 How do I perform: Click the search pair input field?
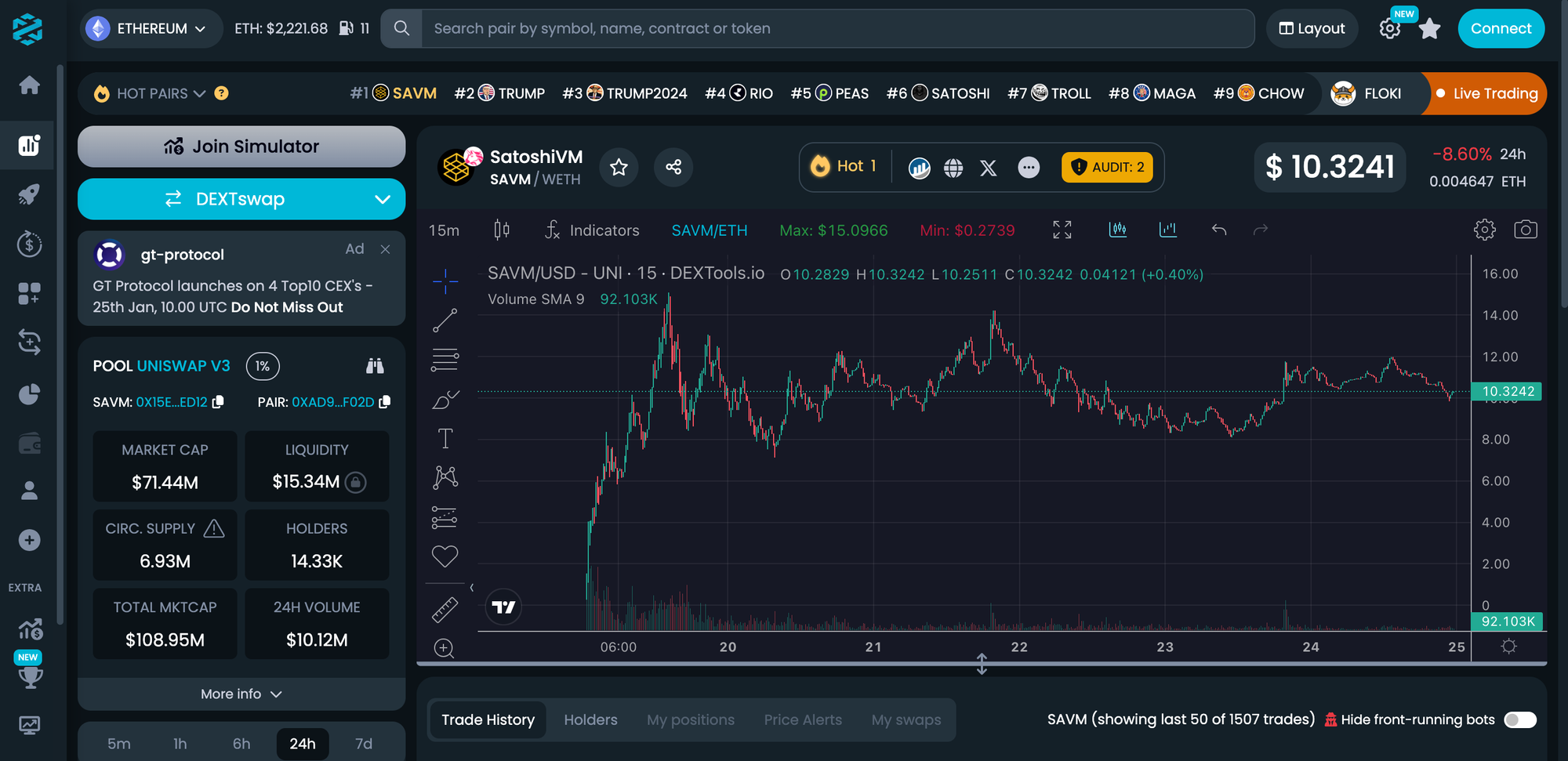pyautogui.click(x=838, y=29)
